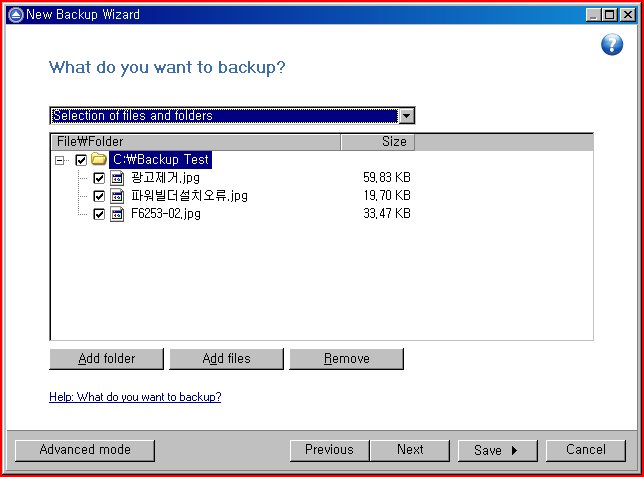Select the 파워빌더설치오류.jpg file name

click(189, 196)
